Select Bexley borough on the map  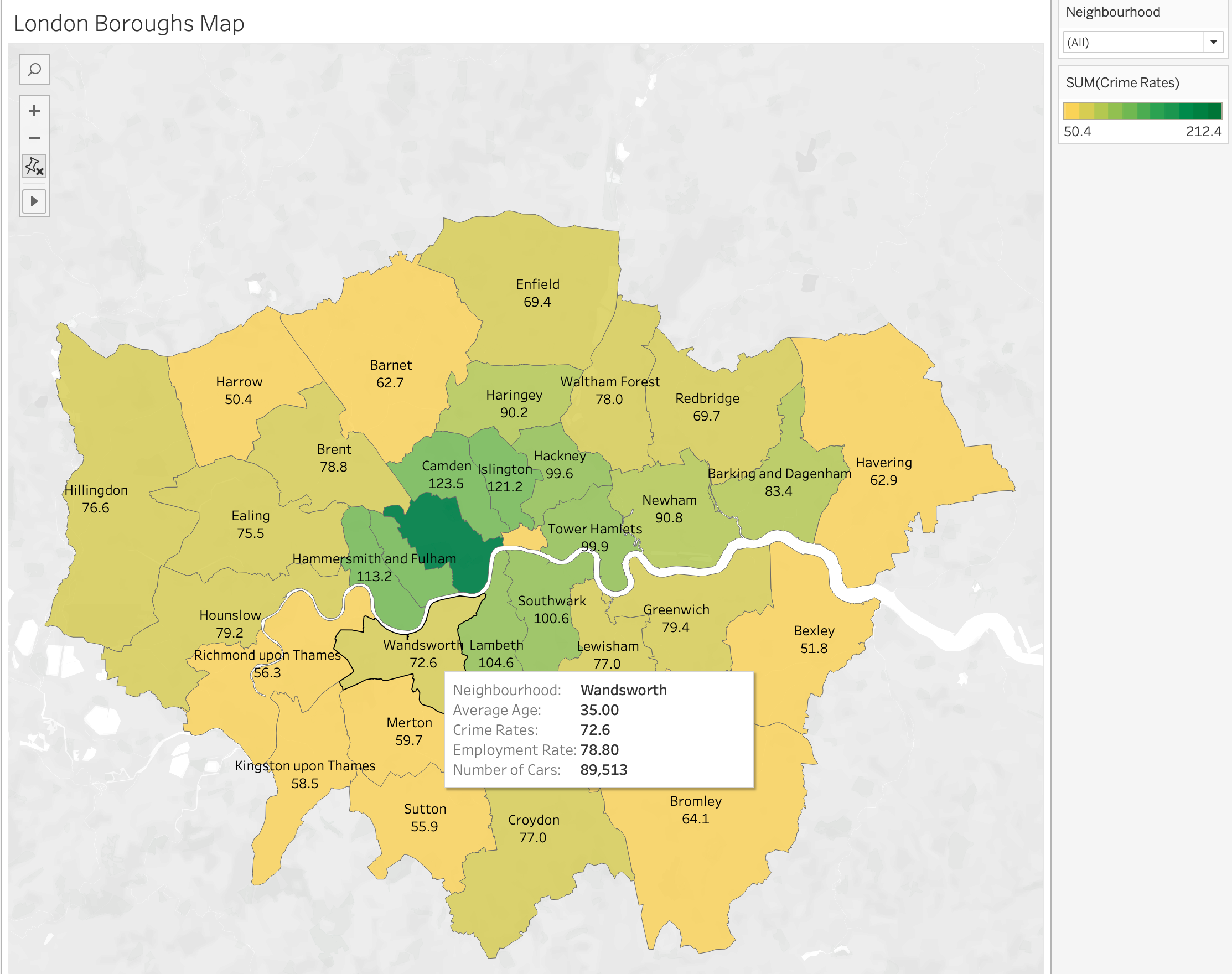coord(814,639)
